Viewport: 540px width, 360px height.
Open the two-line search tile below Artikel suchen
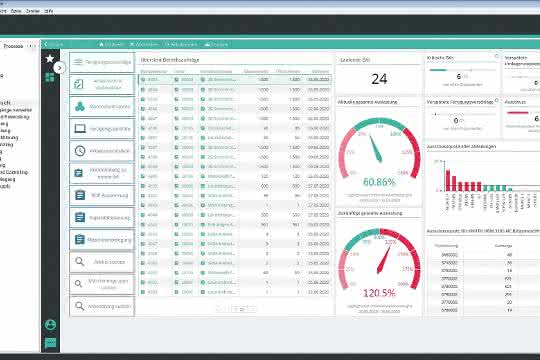(102, 284)
